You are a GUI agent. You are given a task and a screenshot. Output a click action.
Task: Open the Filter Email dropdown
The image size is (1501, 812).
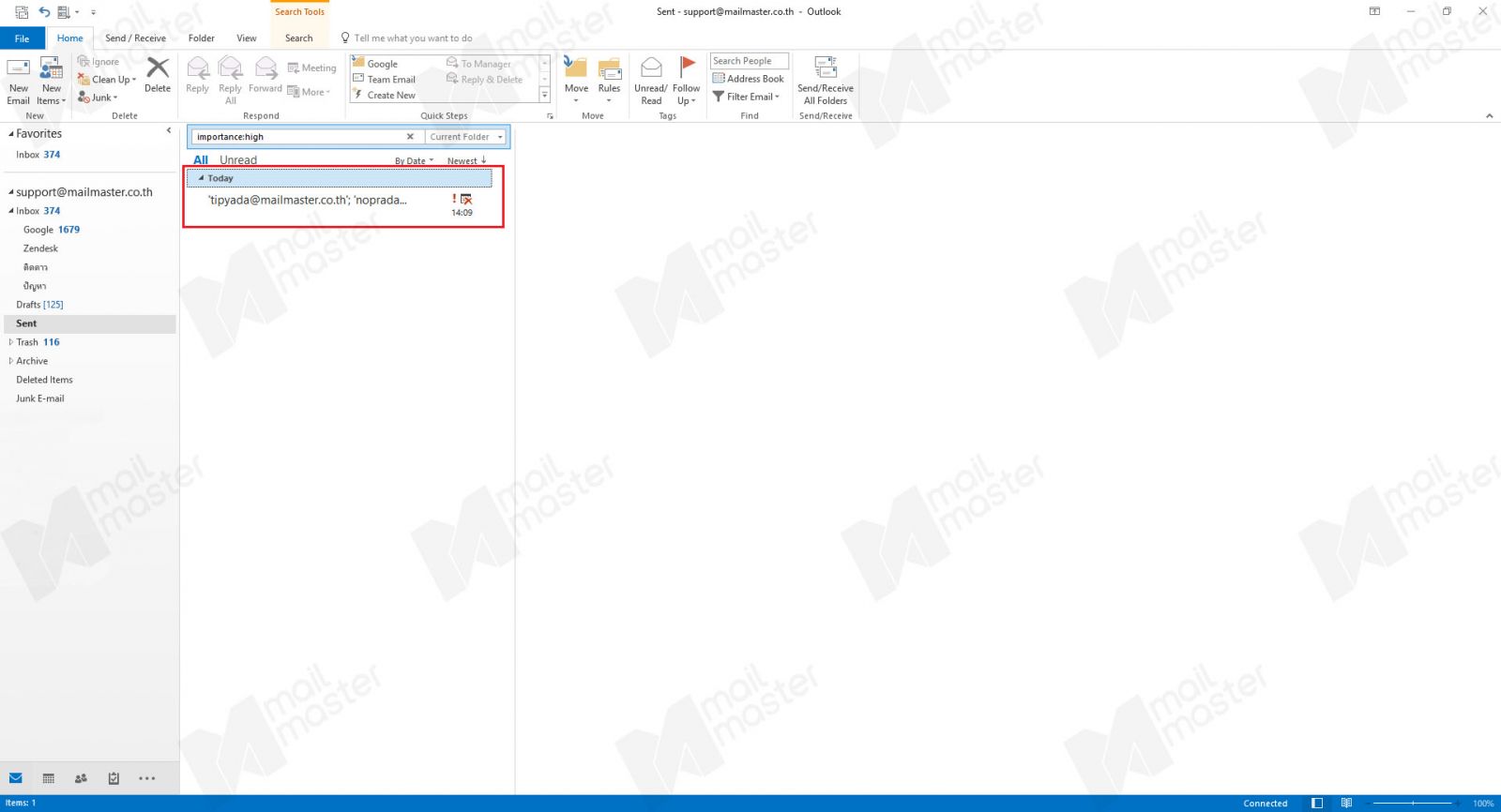coord(747,97)
